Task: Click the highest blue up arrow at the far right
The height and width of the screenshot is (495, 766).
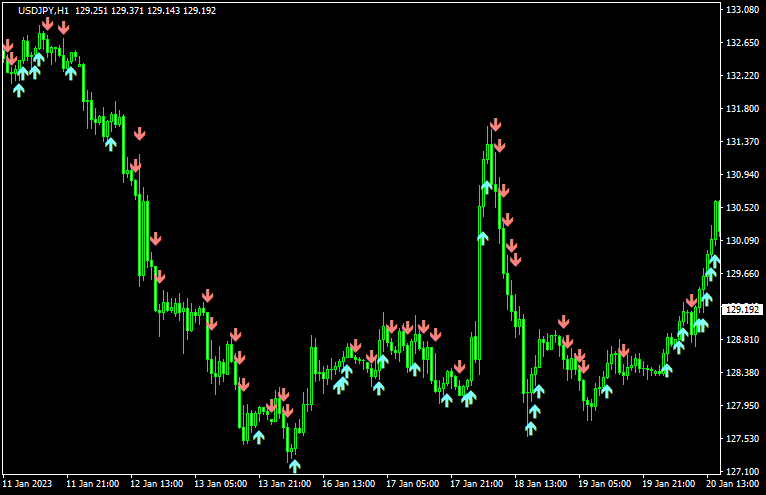Action: coord(714,261)
